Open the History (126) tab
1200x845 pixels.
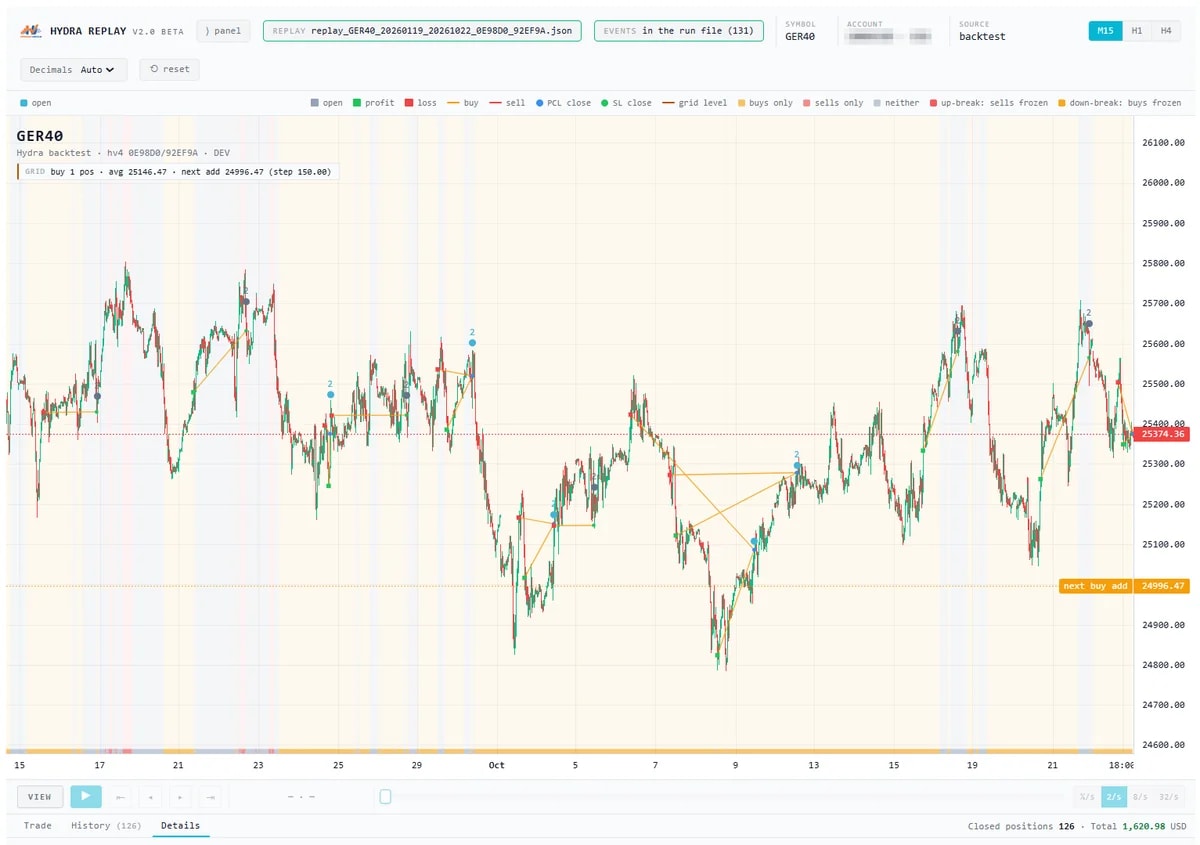pos(106,826)
